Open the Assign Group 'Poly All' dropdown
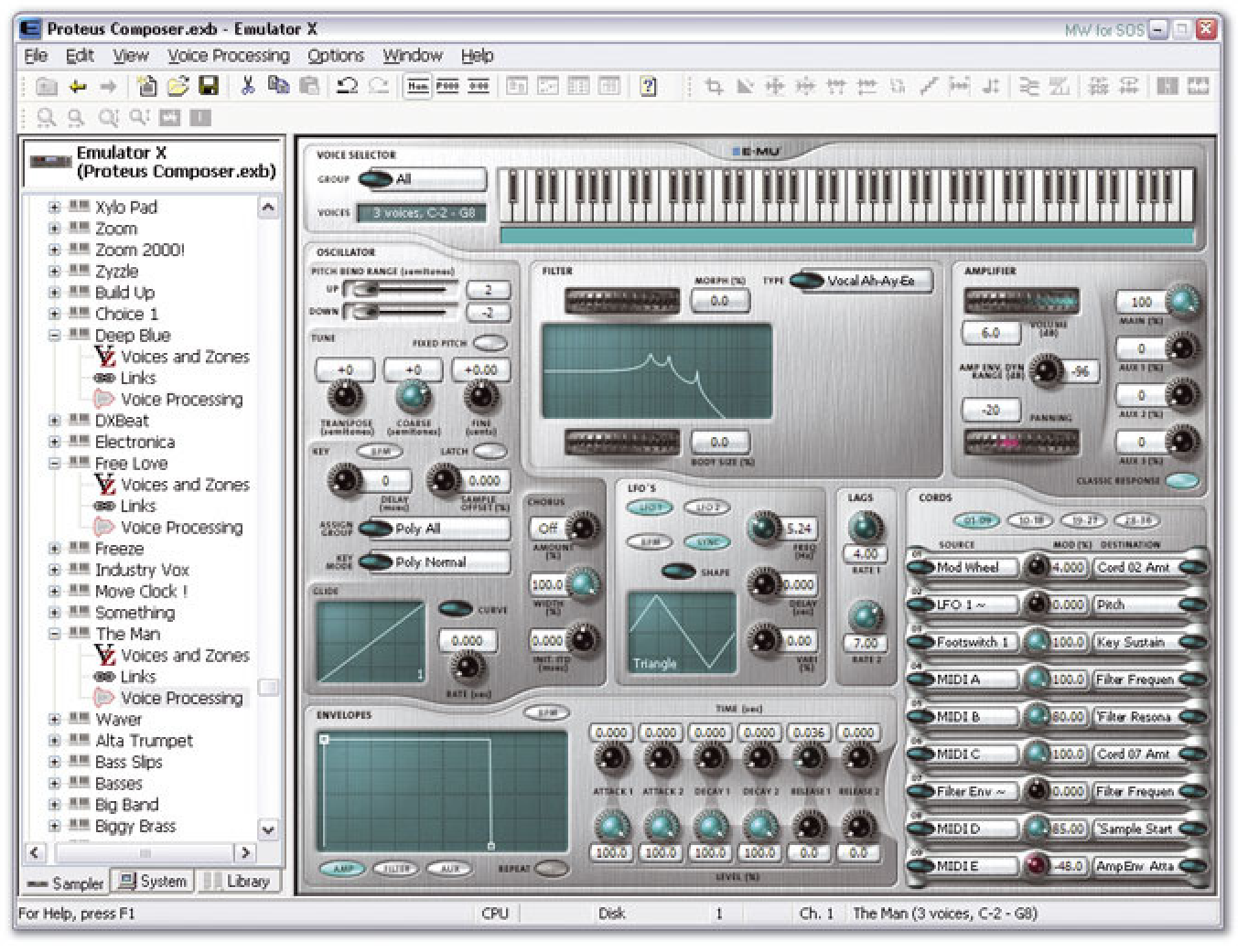This screenshot has height=952, width=1259. [x=434, y=529]
